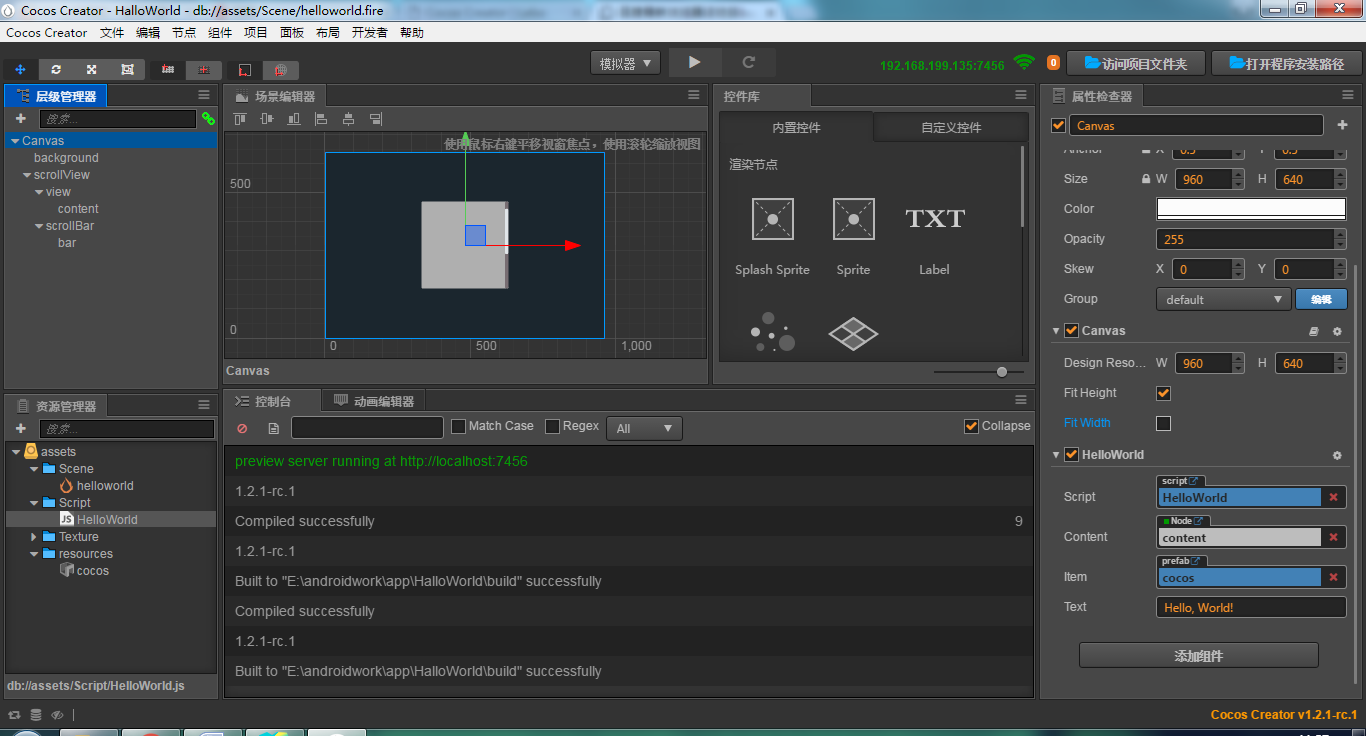The image size is (1366, 736).
Task: Collapse the assets root folder
Action: (x=15, y=452)
